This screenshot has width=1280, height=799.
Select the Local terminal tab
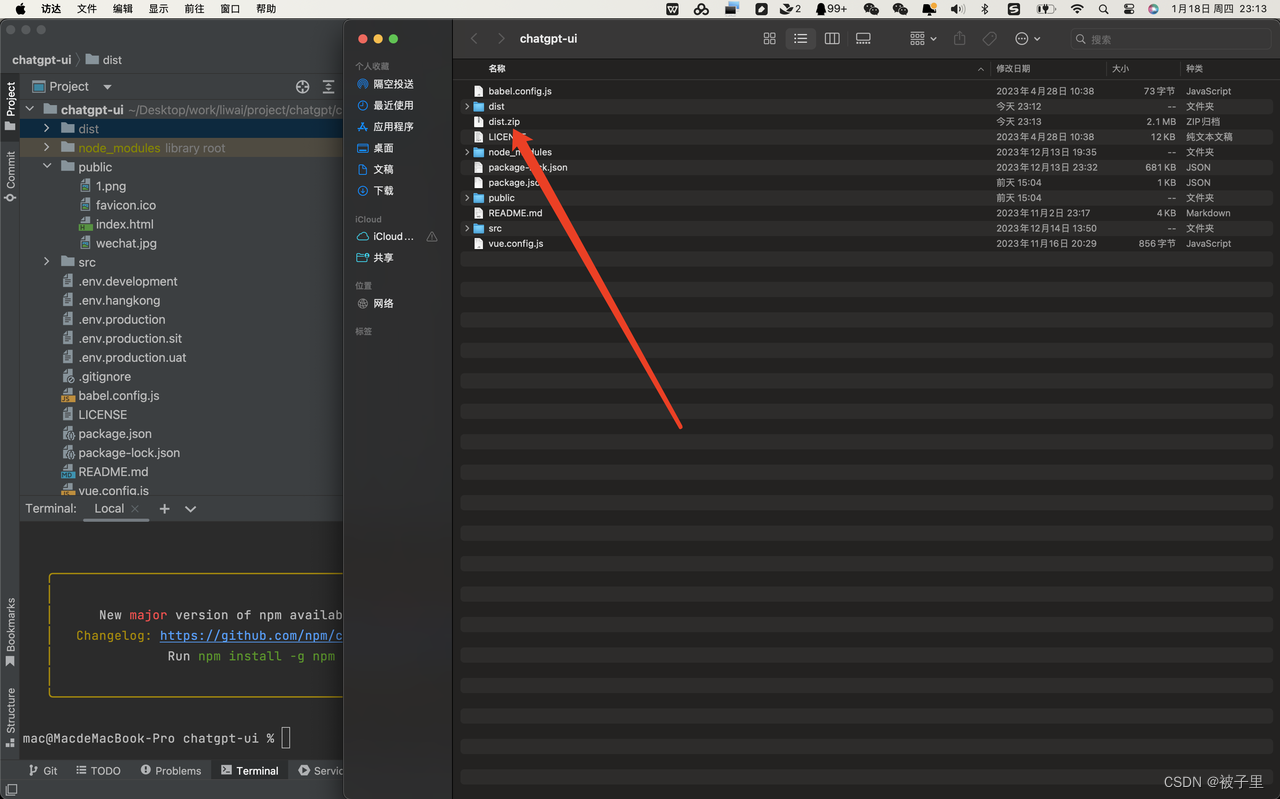pyautogui.click(x=109, y=509)
